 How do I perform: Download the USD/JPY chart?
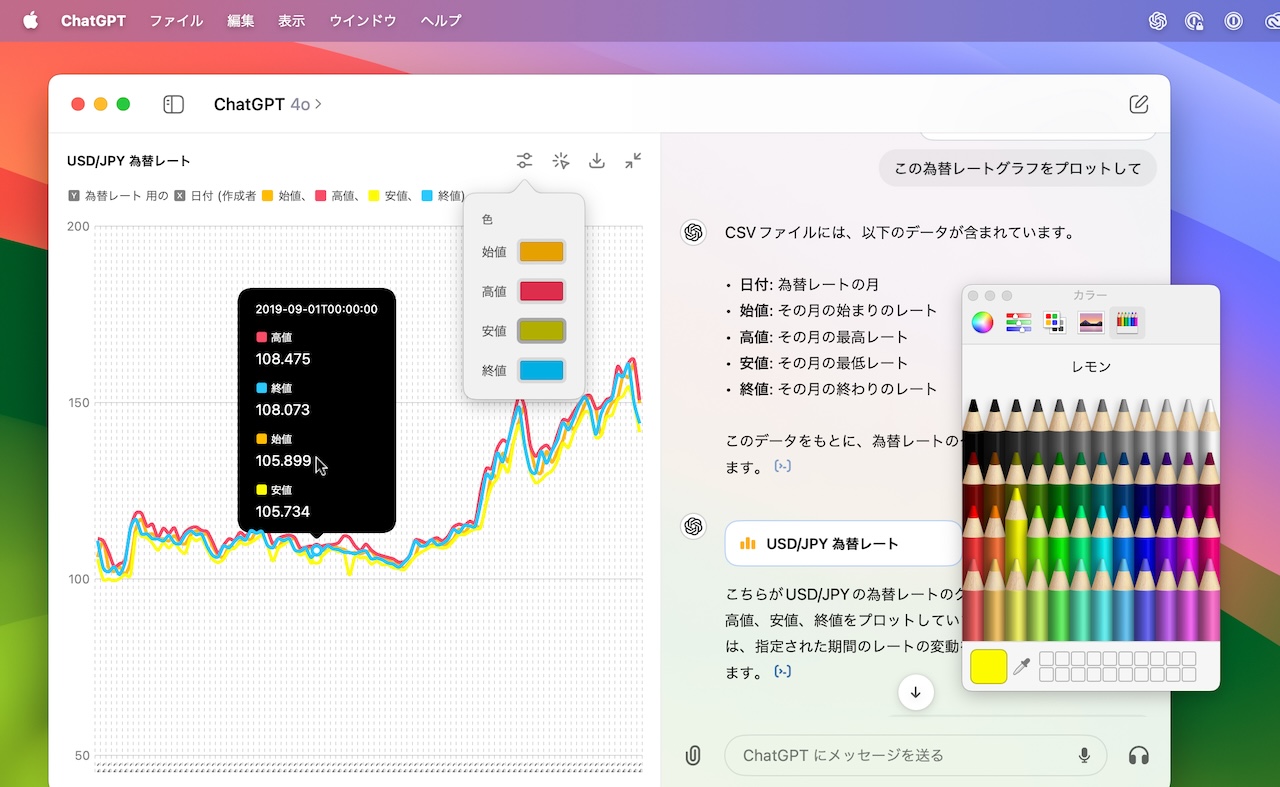pos(597,160)
